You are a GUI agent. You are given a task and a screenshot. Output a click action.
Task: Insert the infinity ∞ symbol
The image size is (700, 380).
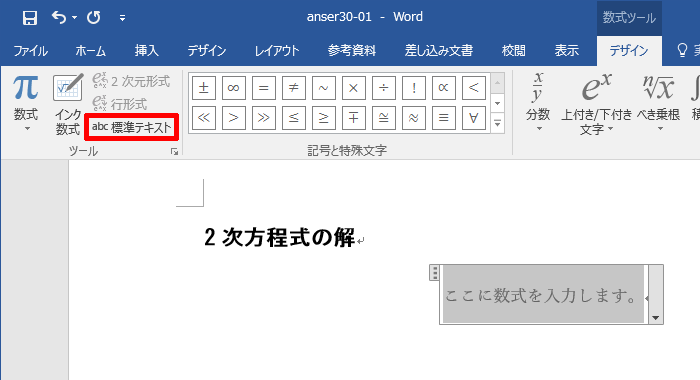pos(233,88)
